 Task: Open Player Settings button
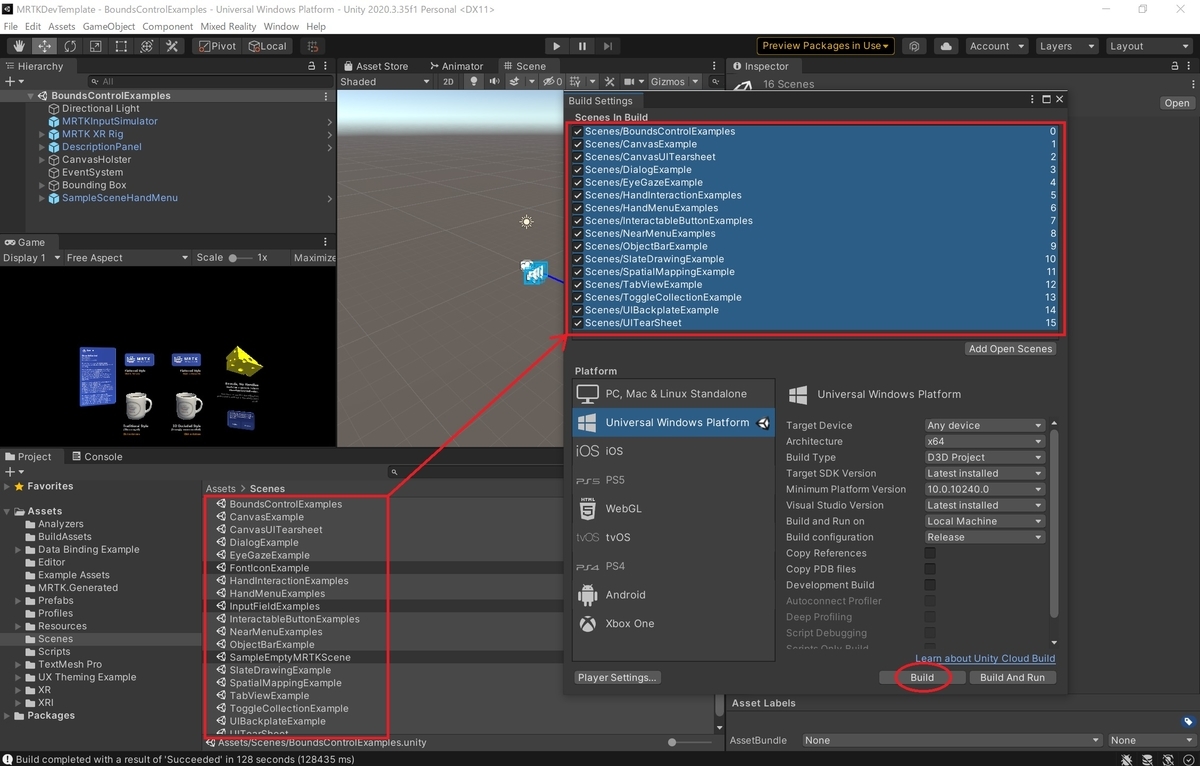pyautogui.click(x=618, y=677)
